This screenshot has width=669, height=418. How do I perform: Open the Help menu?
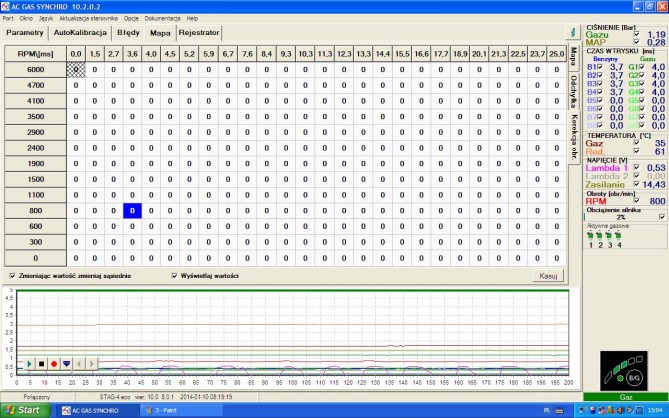coord(192,18)
